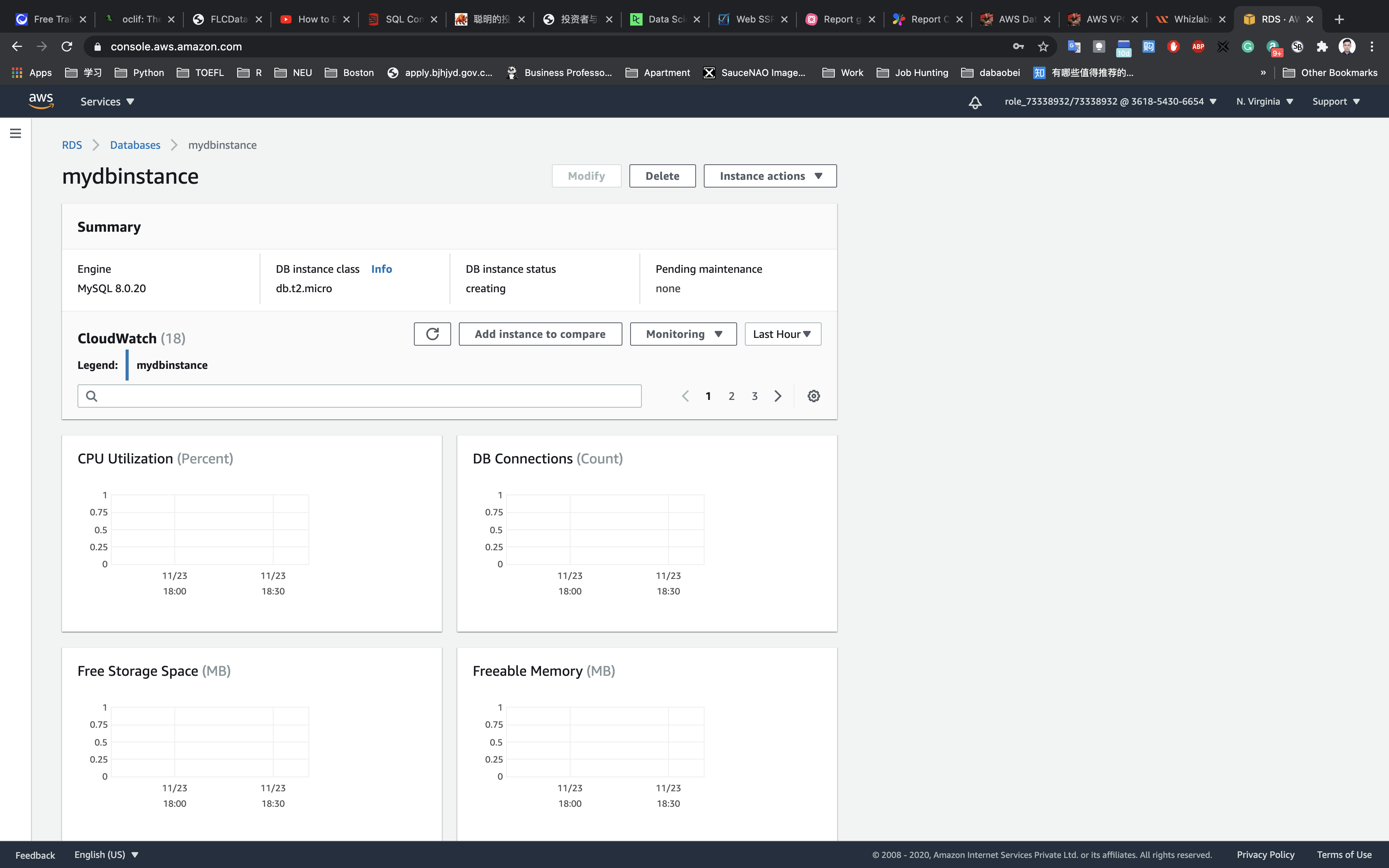
Task: Click Add instance to compare button
Action: [539, 334]
